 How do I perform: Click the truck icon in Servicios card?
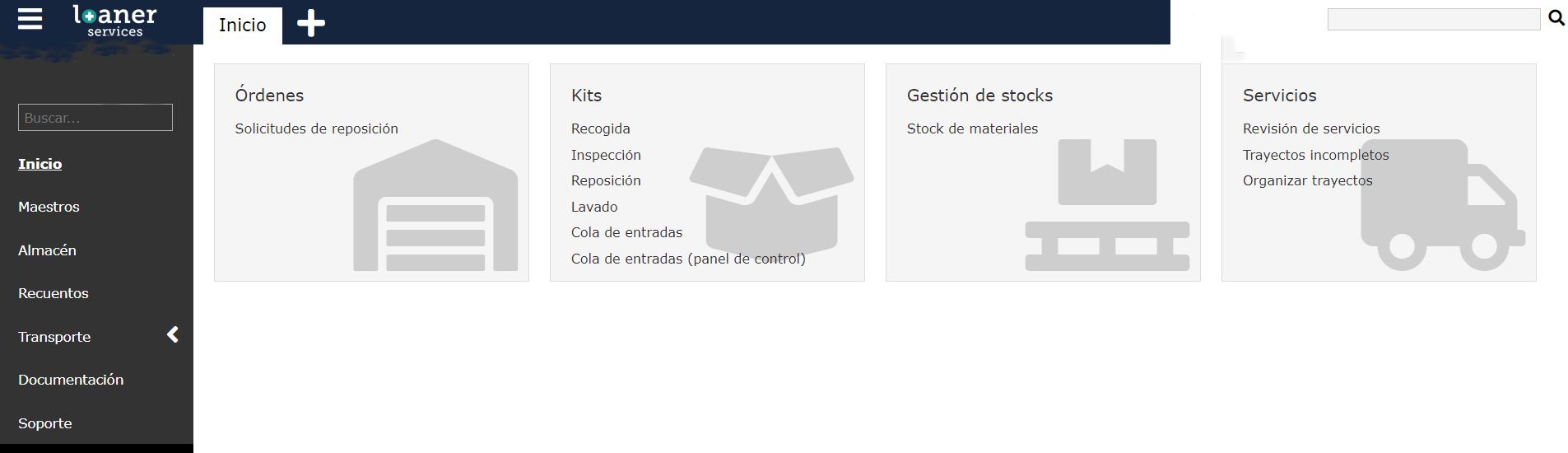[1442, 206]
